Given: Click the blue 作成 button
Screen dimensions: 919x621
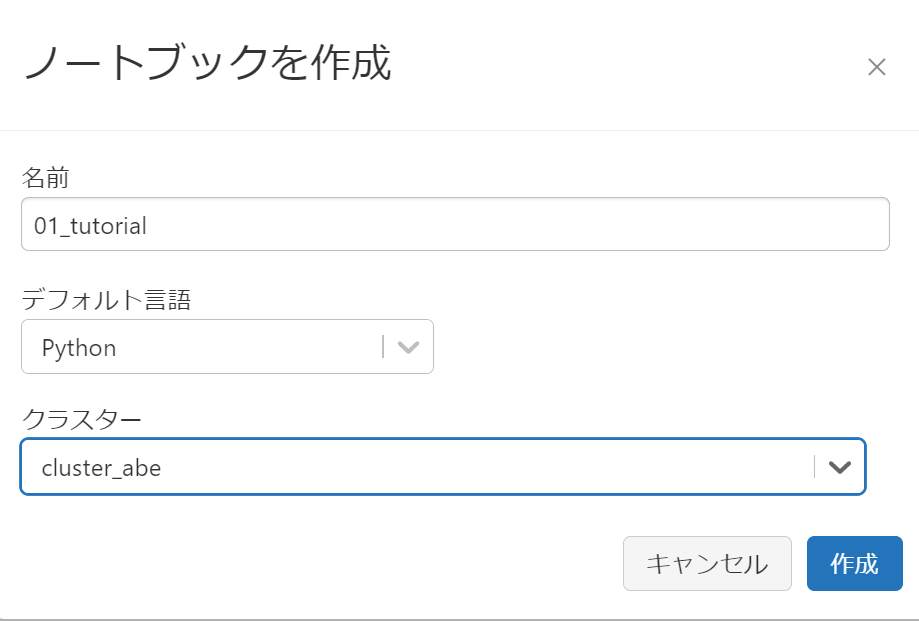Looking at the screenshot, I should tap(854, 563).
